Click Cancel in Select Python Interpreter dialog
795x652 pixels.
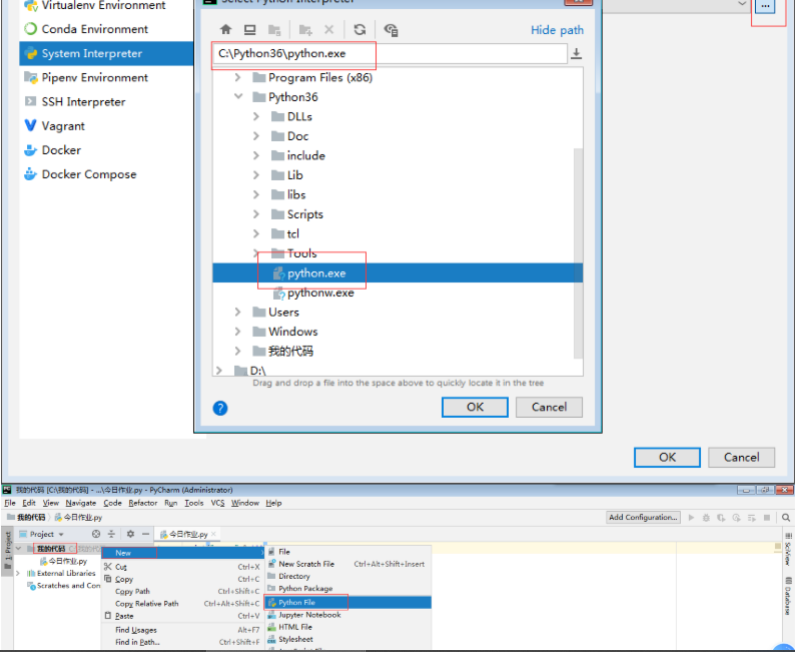point(549,407)
